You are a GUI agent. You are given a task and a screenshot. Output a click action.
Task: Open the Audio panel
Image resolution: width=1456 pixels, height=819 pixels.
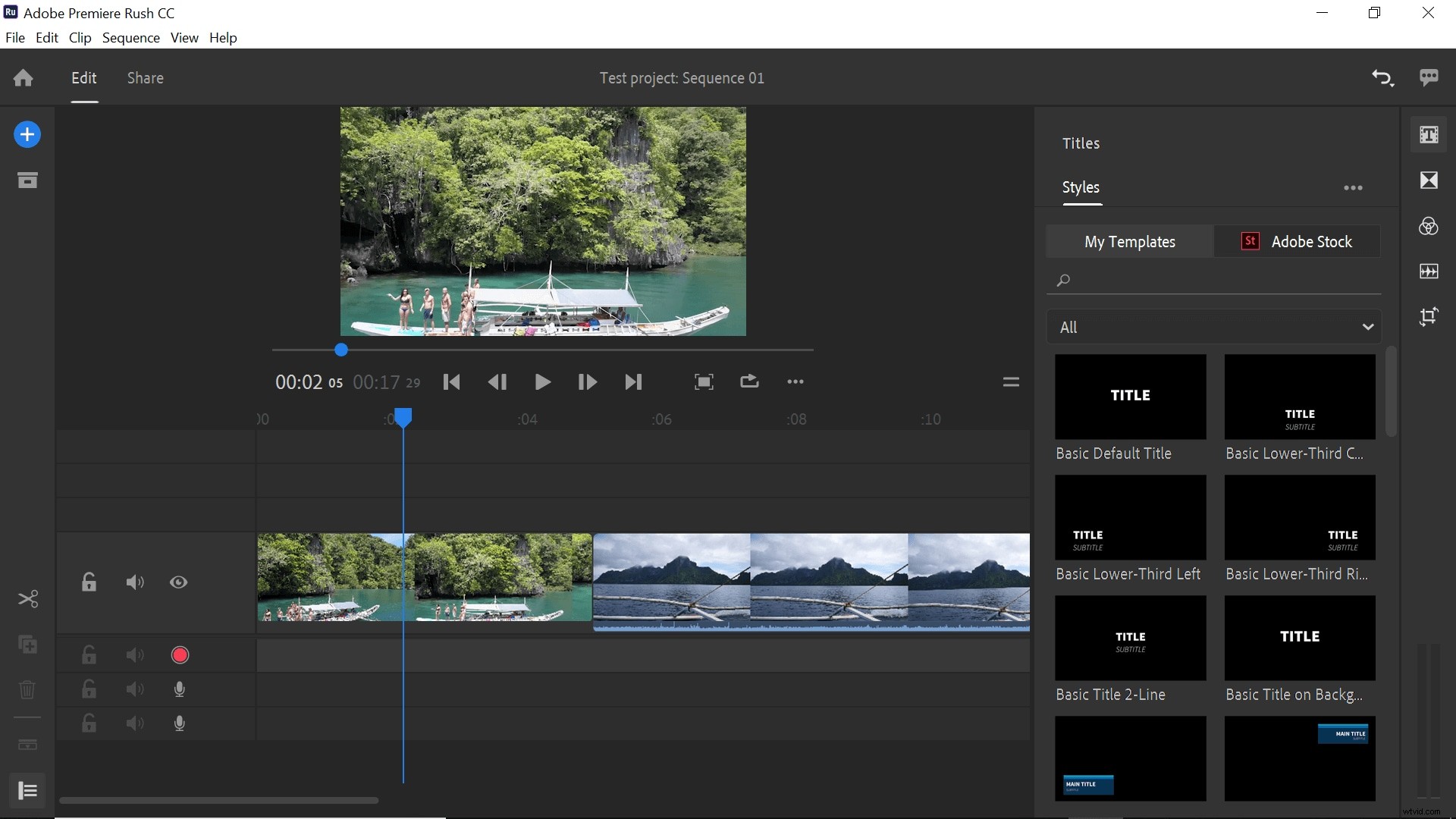1429,271
